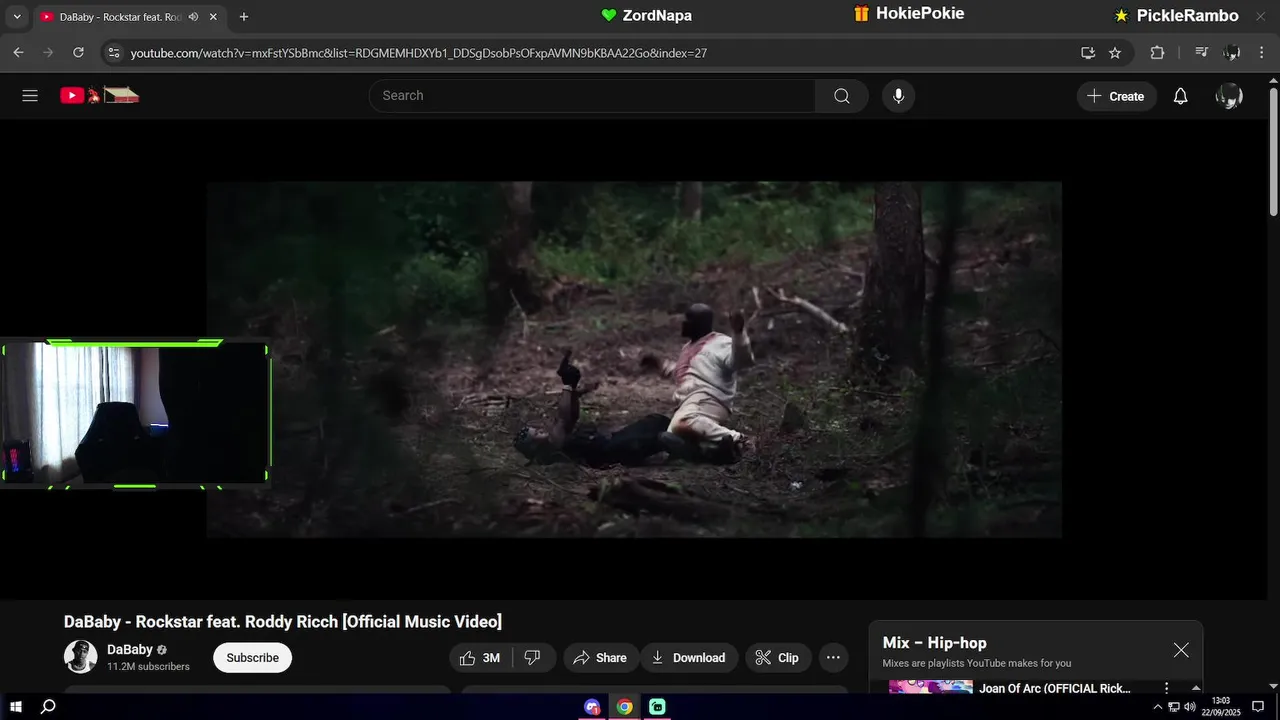This screenshot has height=720, width=1280.
Task: Start voice search with microphone icon
Action: click(x=898, y=96)
